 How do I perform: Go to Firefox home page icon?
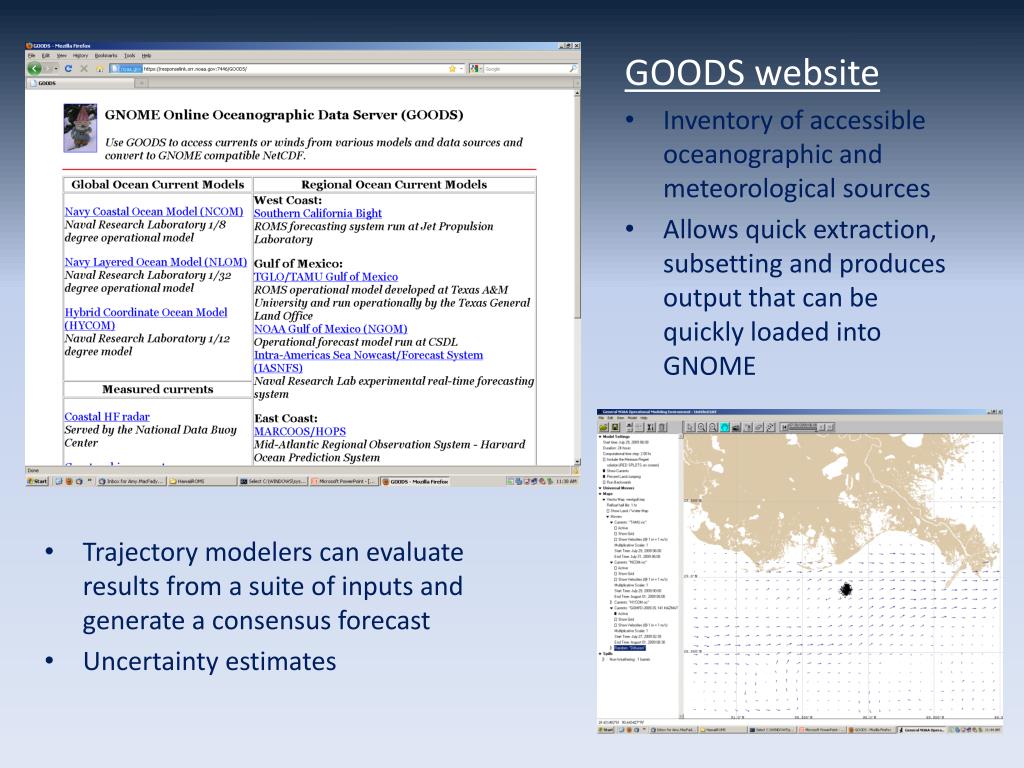pyautogui.click(x=100, y=69)
